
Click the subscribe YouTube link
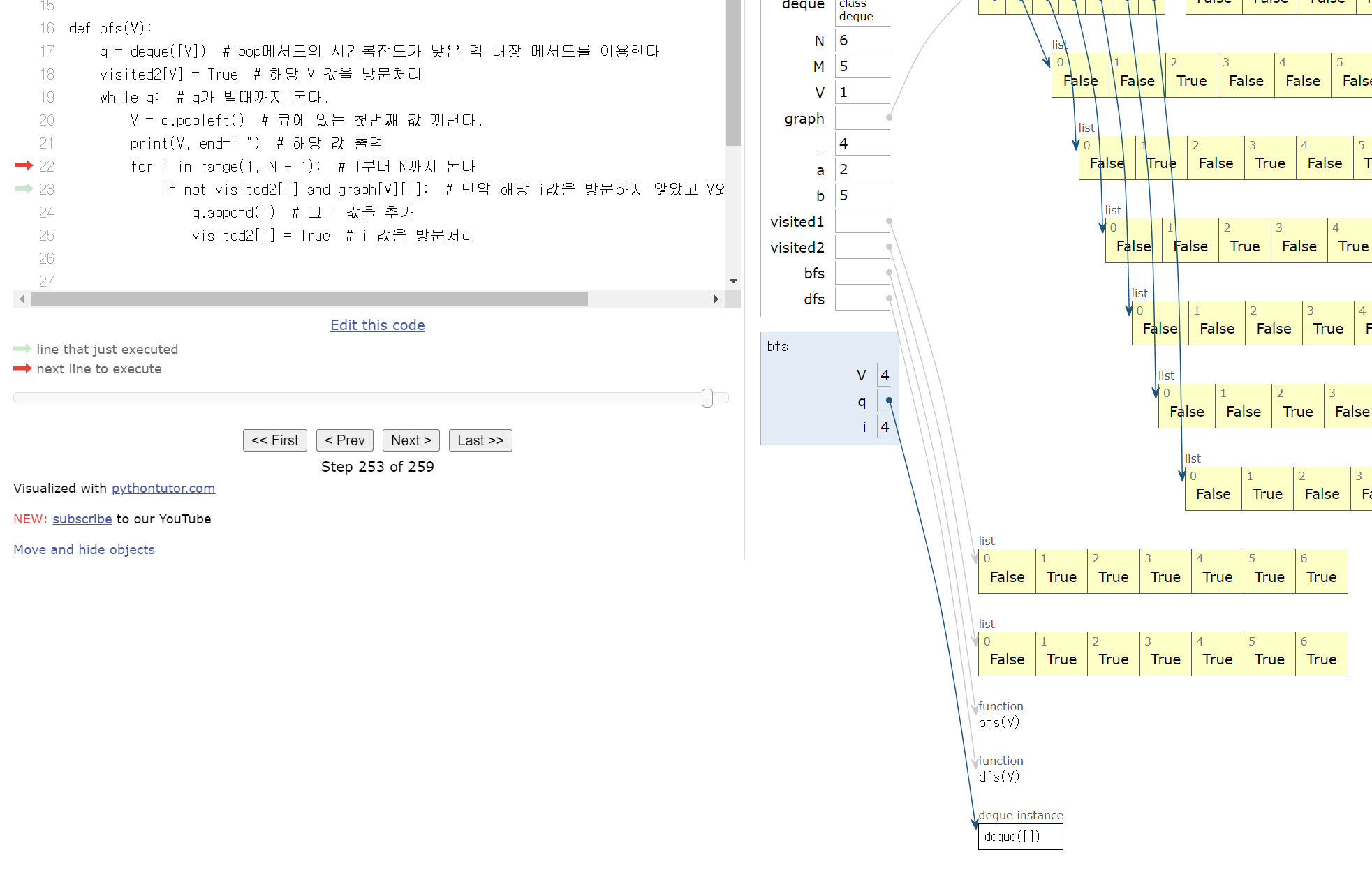82,519
